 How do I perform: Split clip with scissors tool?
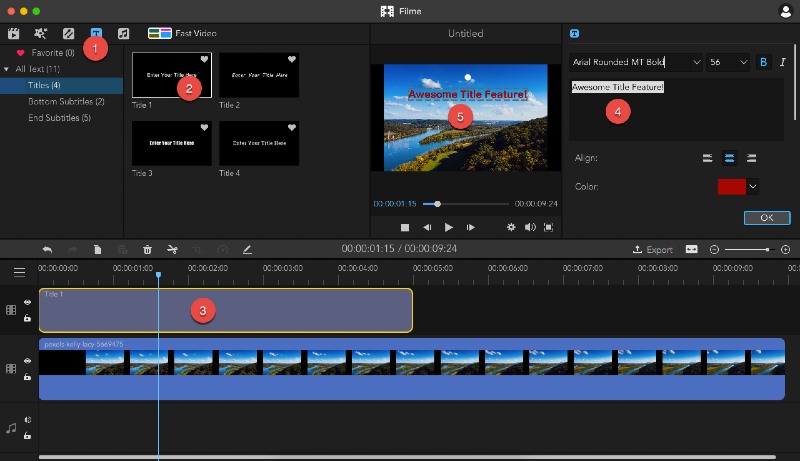(172, 249)
